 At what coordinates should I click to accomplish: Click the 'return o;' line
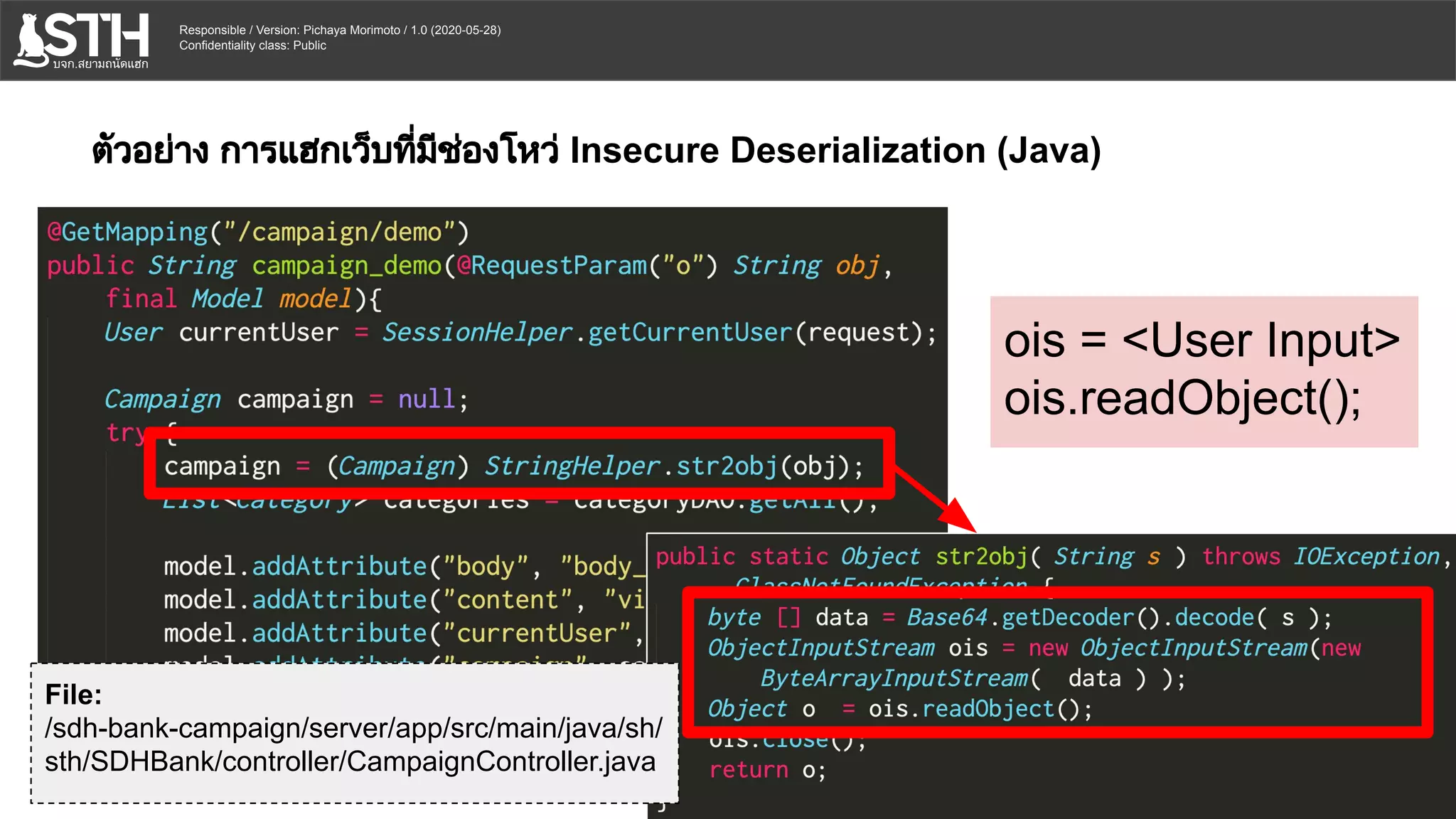coord(768,770)
